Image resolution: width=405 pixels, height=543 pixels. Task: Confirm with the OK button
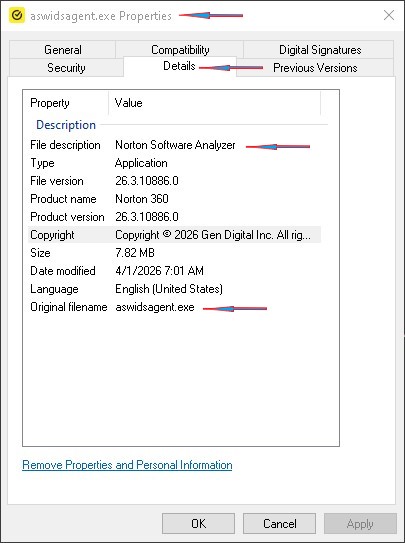pyautogui.click(x=198, y=523)
